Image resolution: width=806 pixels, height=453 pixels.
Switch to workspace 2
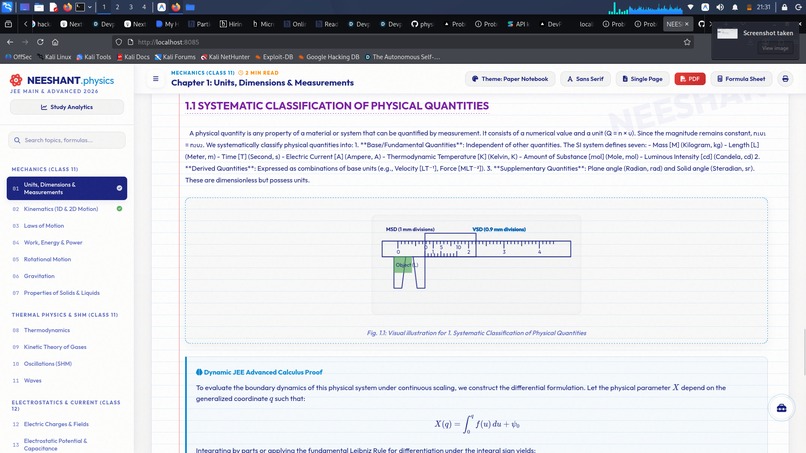pos(117,7)
